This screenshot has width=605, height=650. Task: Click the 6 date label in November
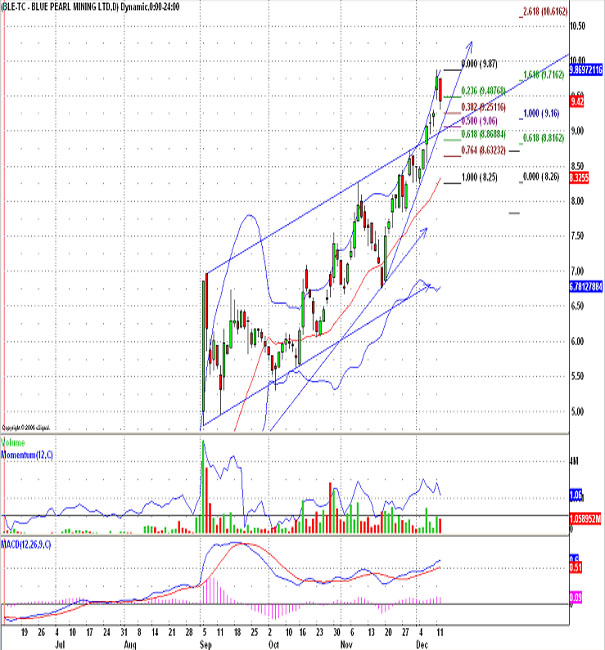(352, 632)
